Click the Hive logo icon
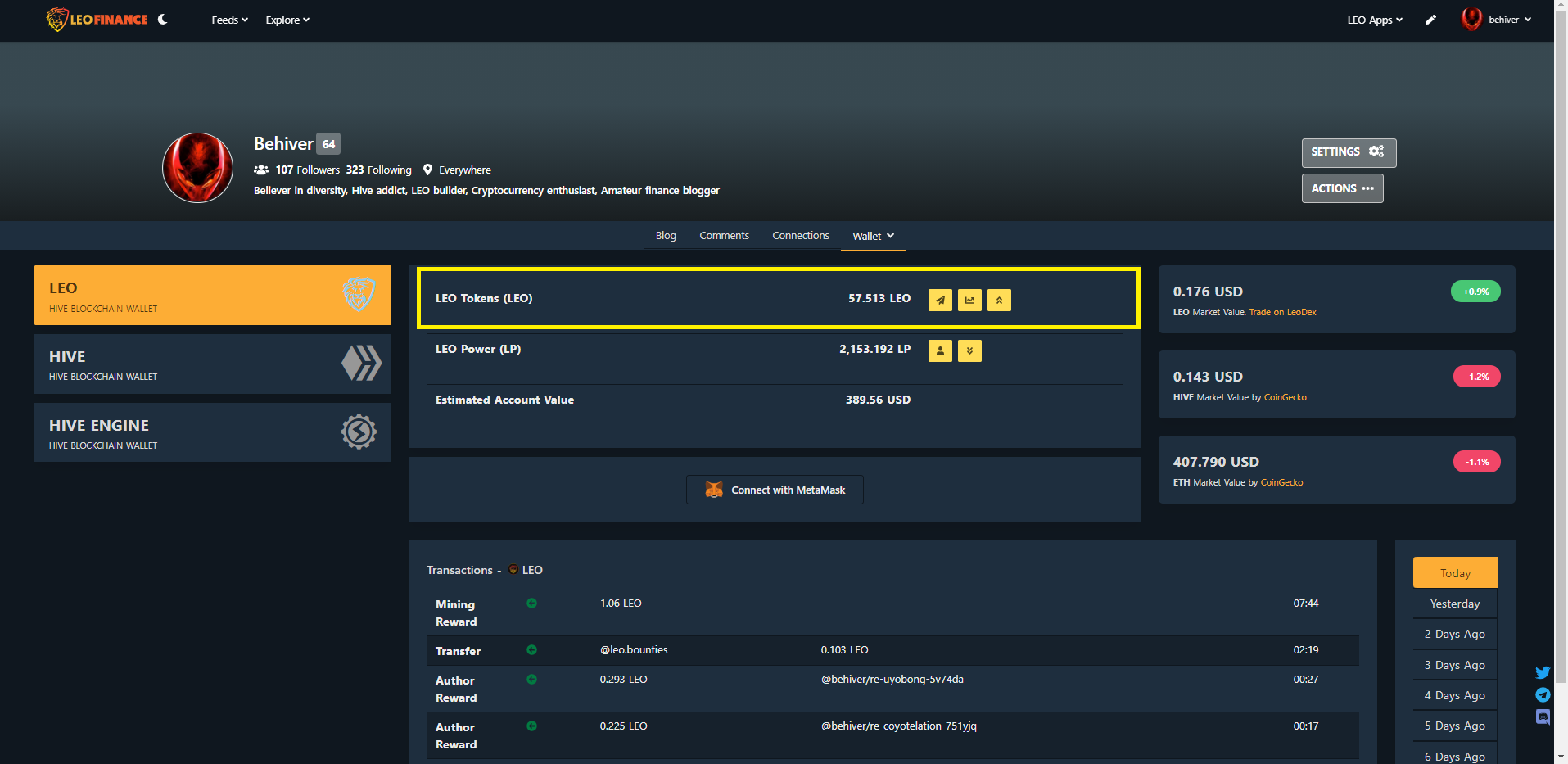Image resolution: width=1568 pixels, height=764 pixels. tap(361, 363)
